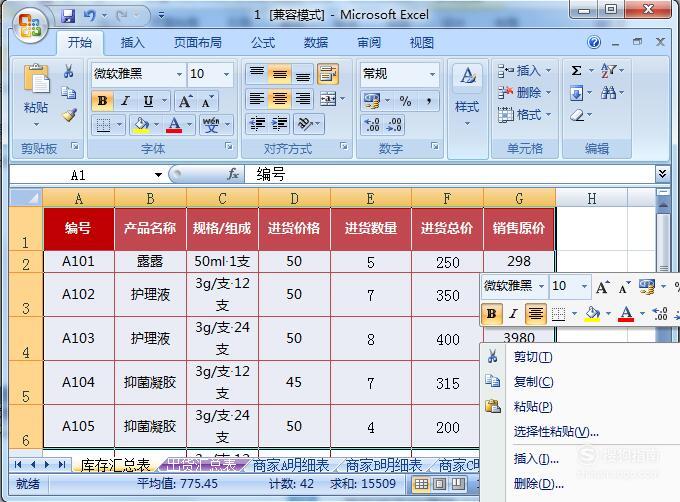The width and height of the screenshot is (680, 502).
Task: Toggle middle vertical alignment
Action: click(280, 75)
